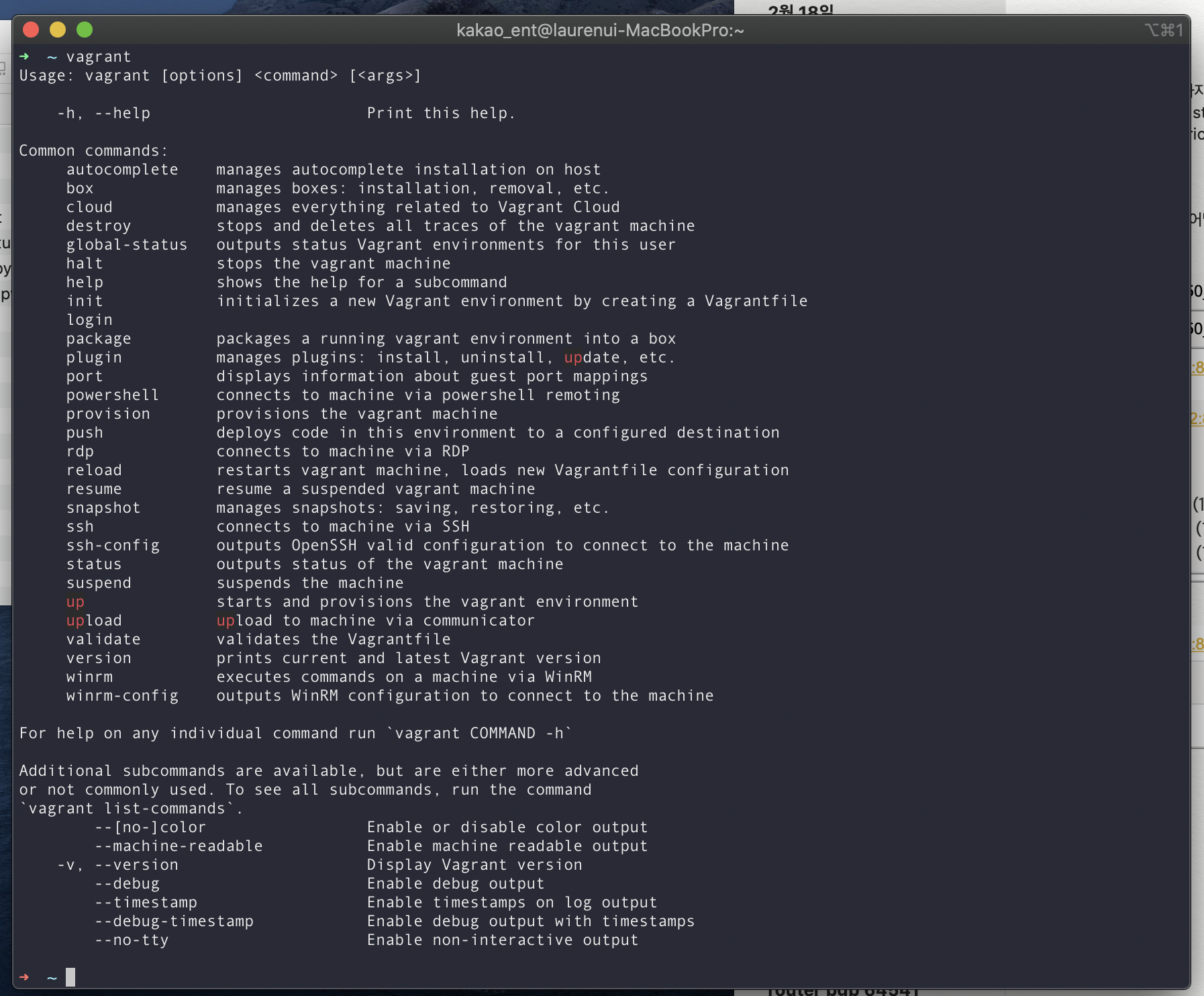Select the 'validate' command name
1204x996 pixels.
[x=103, y=640]
